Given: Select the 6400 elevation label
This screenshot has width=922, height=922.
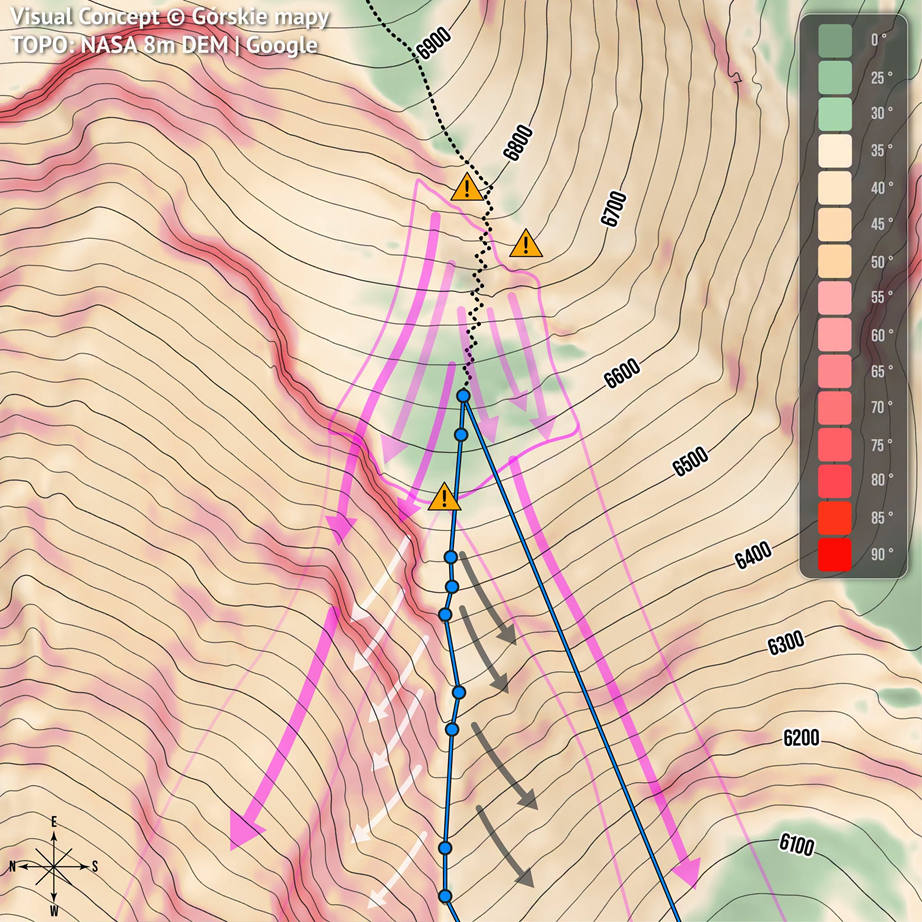Looking at the screenshot, I should [x=753, y=555].
